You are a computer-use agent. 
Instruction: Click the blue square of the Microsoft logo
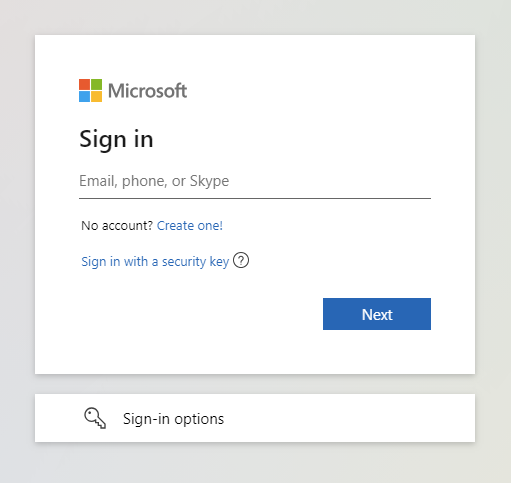tap(84, 96)
